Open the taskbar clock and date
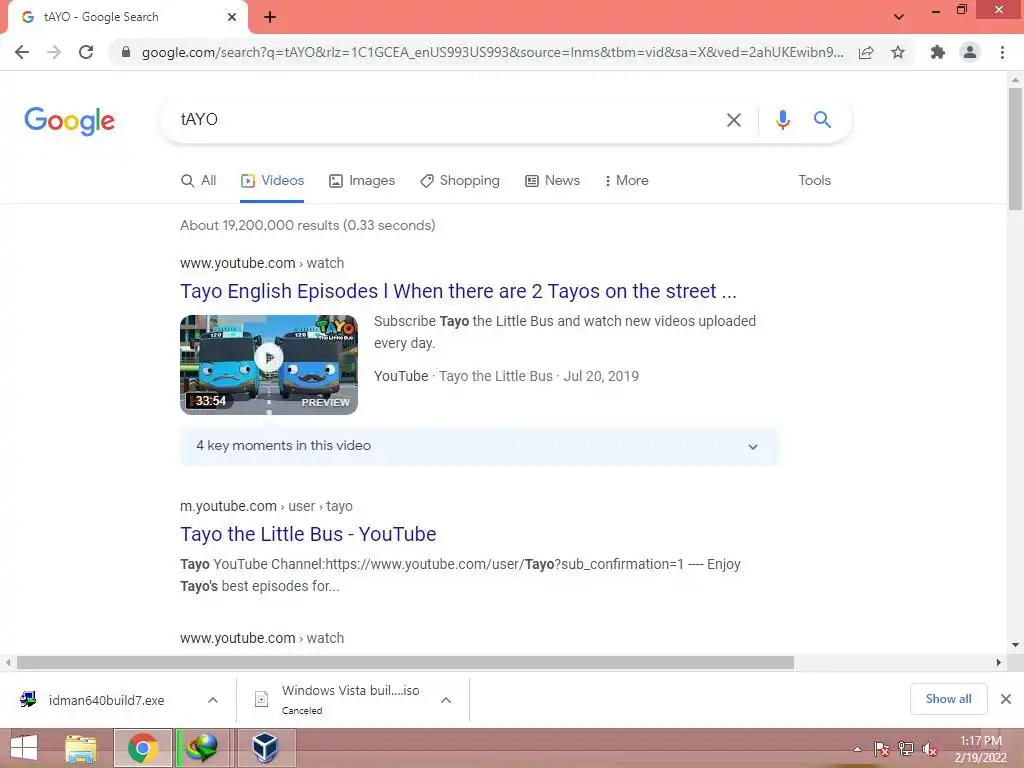 pyautogui.click(x=981, y=749)
